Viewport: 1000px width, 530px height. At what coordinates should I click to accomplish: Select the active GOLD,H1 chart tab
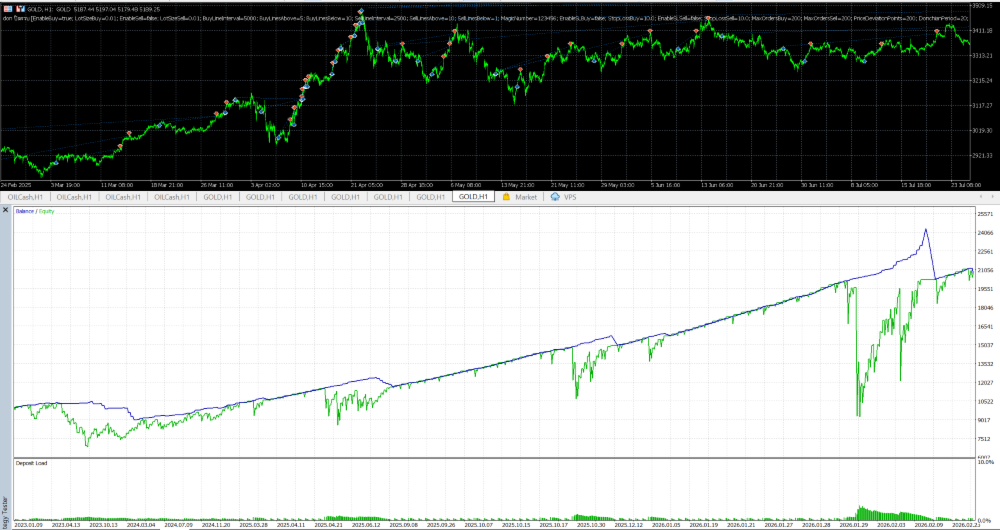click(x=474, y=197)
